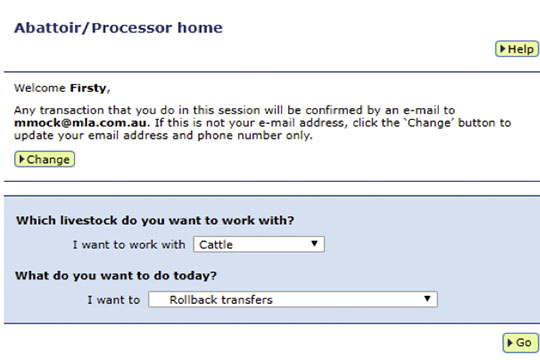Click the confirmation e-mail notice paragraph

[x=262, y=123]
